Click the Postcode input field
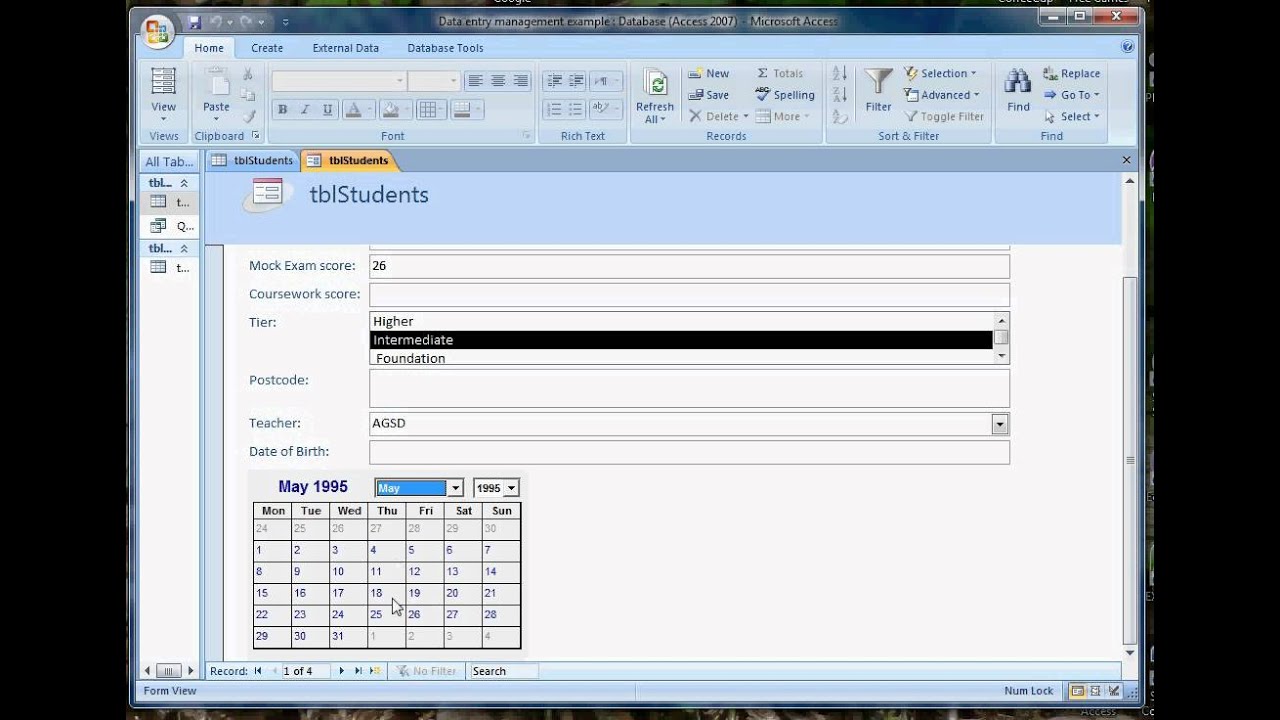The image size is (1280, 720). click(689, 388)
